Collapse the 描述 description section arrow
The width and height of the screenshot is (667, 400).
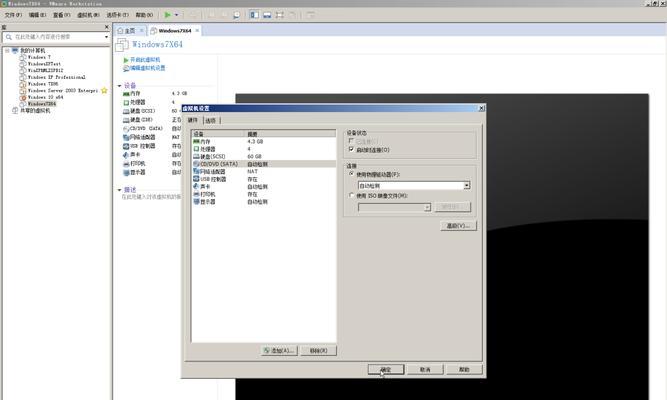[120, 190]
